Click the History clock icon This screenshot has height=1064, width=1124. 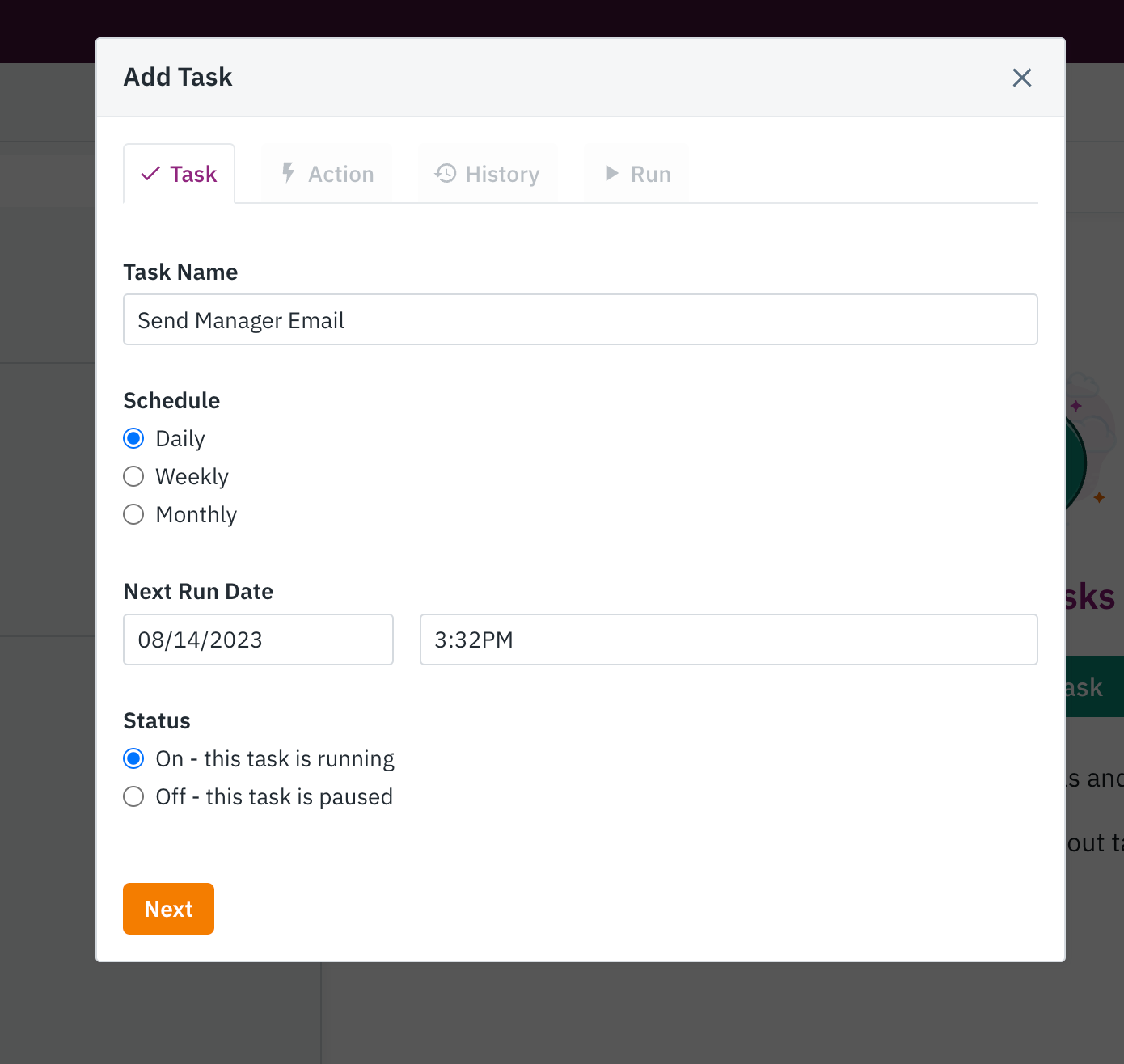(x=446, y=173)
